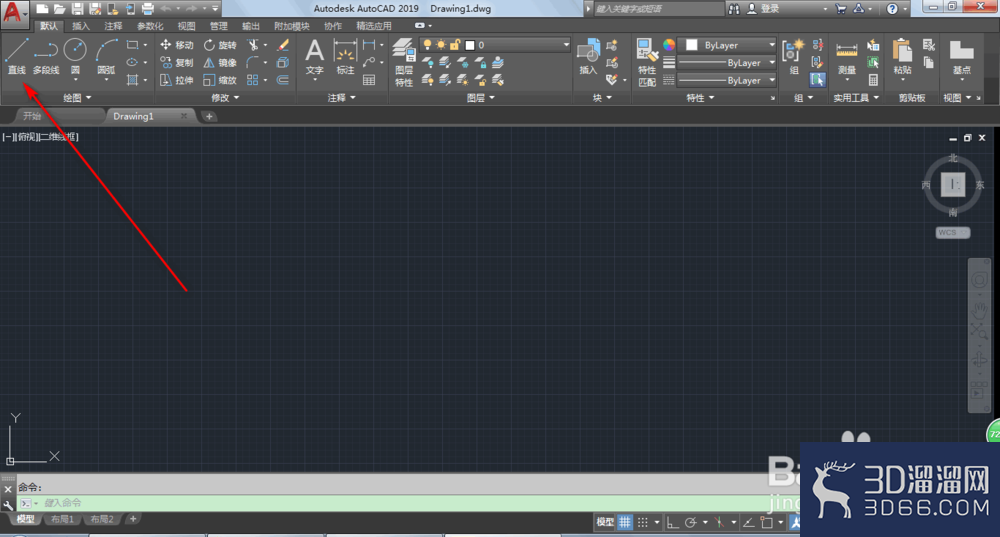This screenshot has height=537, width=1000.
Task: Select the trim scissors tool
Action: (x=253, y=45)
